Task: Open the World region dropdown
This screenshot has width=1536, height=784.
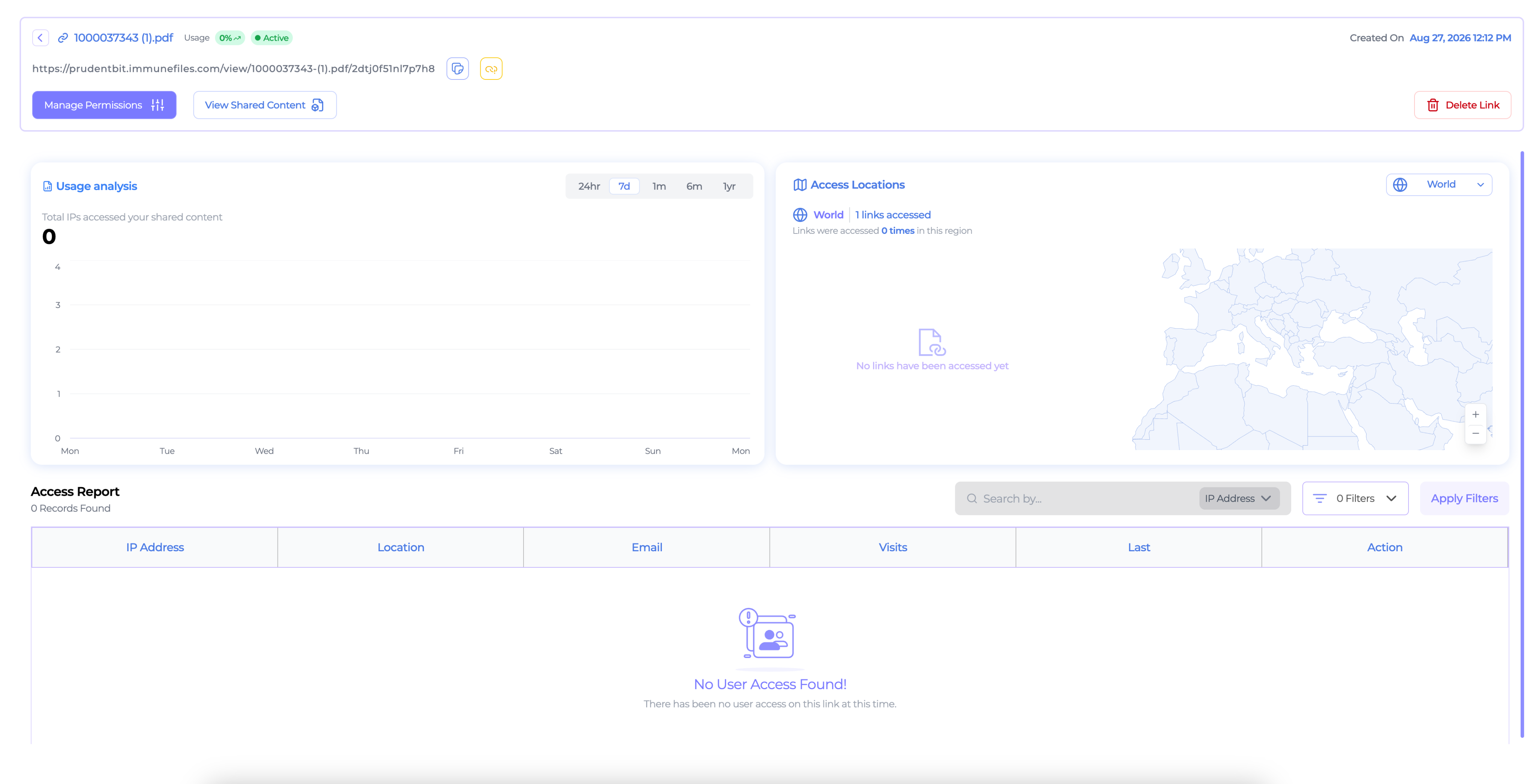Action: tap(1438, 185)
